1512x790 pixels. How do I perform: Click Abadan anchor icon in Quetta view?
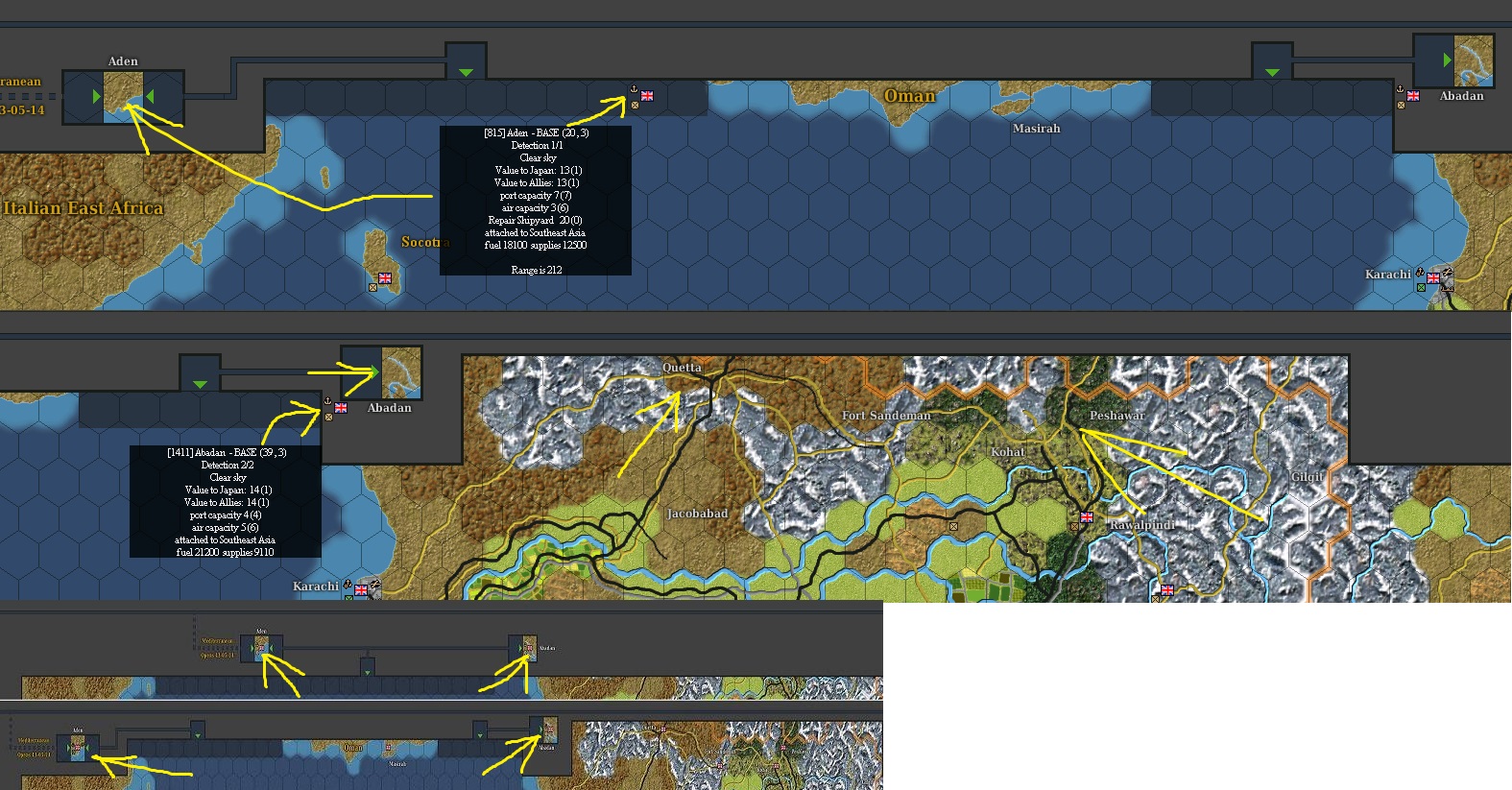(327, 401)
